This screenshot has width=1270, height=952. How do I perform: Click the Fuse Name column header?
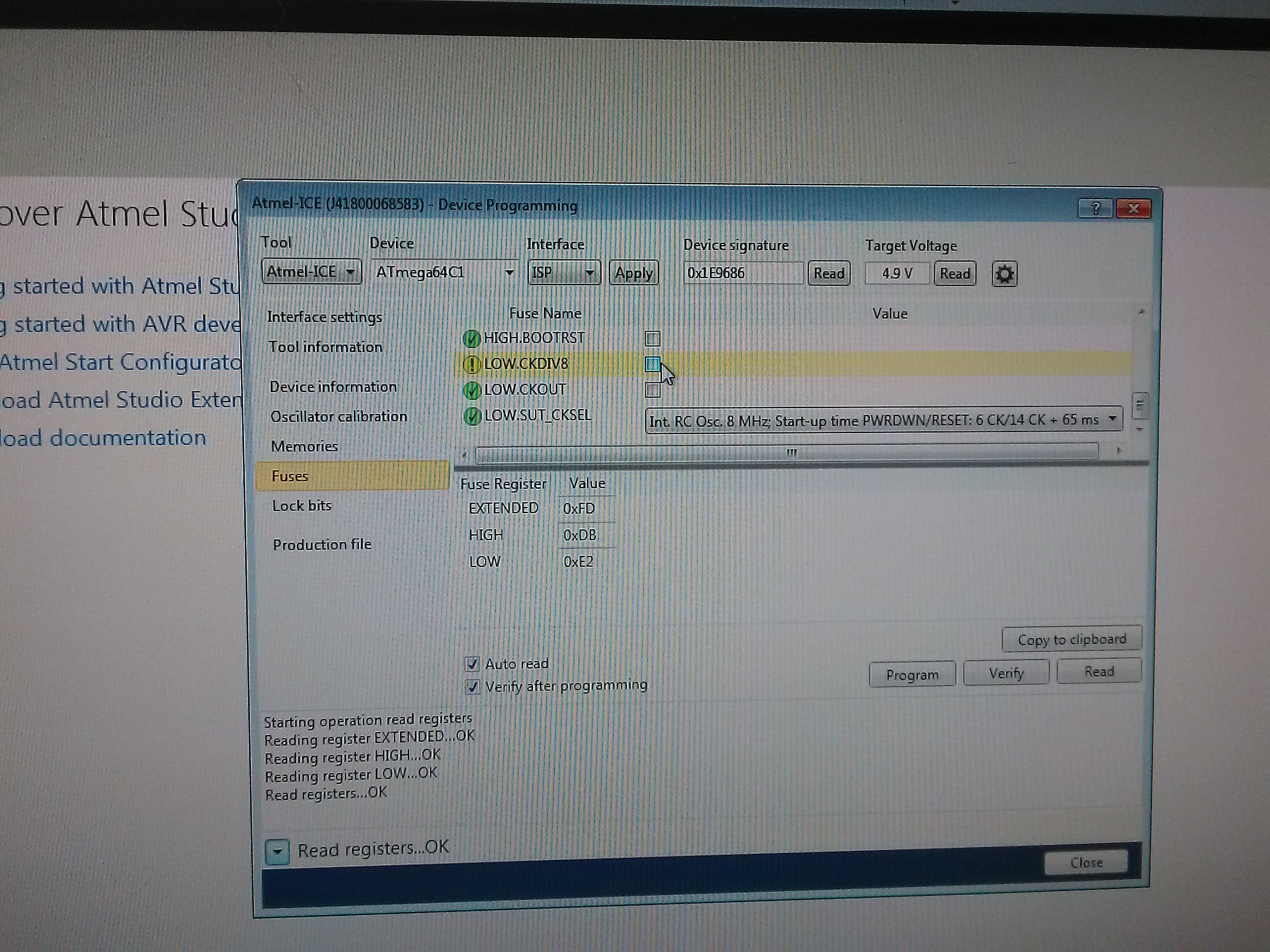[545, 313]
